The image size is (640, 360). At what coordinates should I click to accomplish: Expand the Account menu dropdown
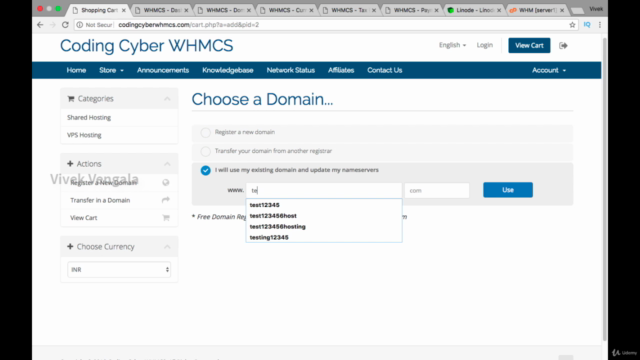[x=549, y=70]
